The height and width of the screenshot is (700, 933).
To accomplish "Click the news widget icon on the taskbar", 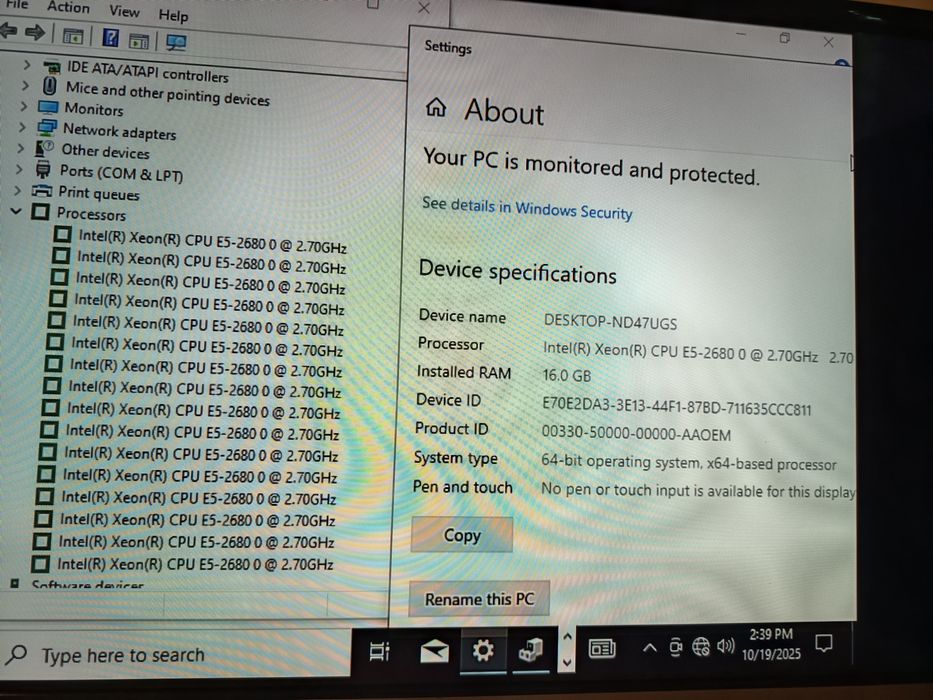I will tap(602, 648).
